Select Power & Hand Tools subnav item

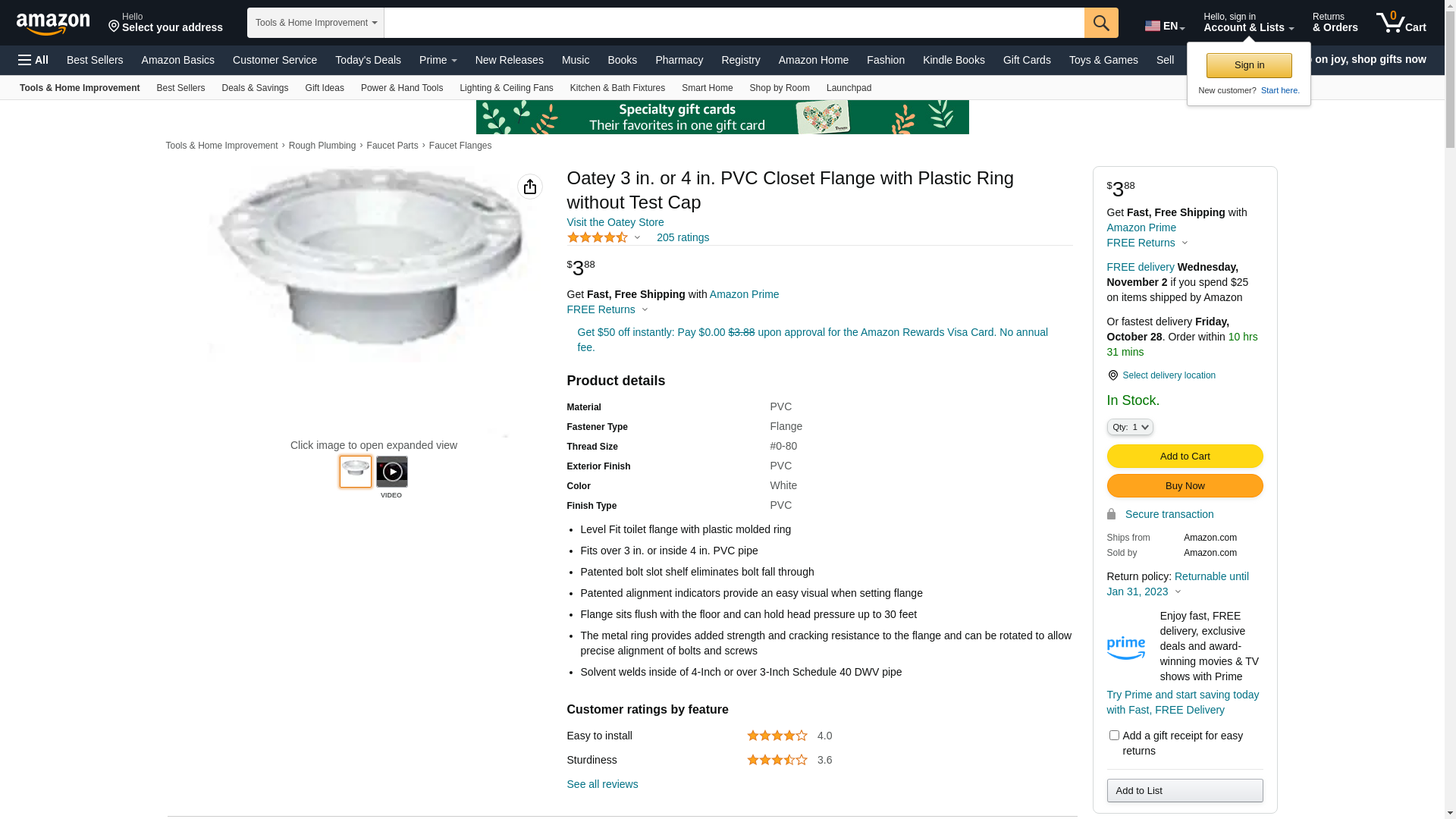point(401,88)
